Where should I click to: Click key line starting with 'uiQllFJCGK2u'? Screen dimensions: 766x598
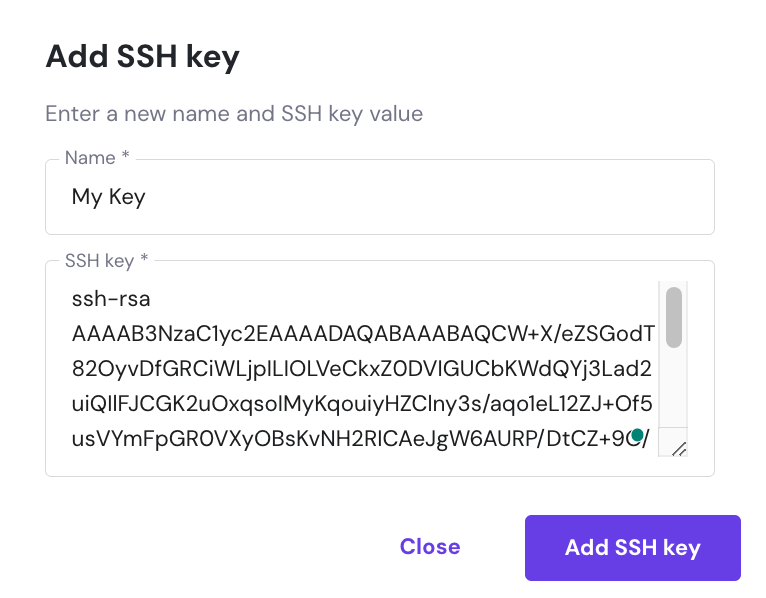[x=362, y=404]
